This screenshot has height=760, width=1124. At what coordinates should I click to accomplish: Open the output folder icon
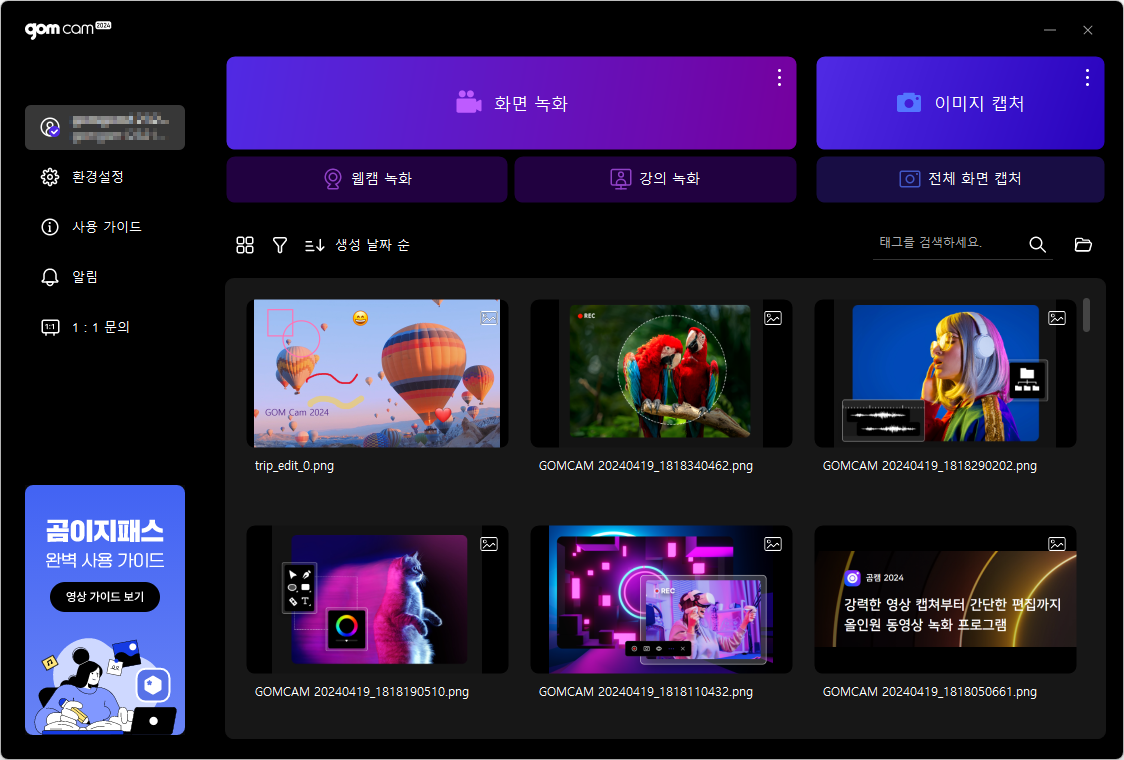1083,245
